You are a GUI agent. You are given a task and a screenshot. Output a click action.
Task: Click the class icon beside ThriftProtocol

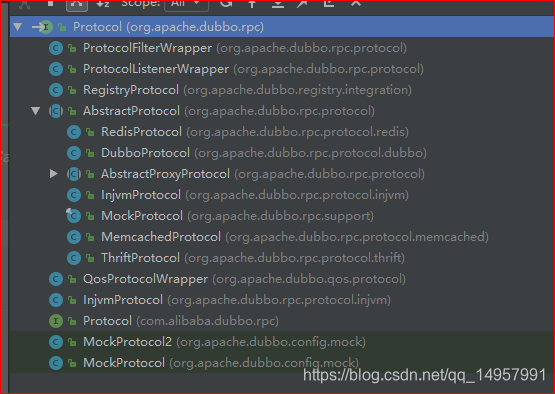(74, 258)
